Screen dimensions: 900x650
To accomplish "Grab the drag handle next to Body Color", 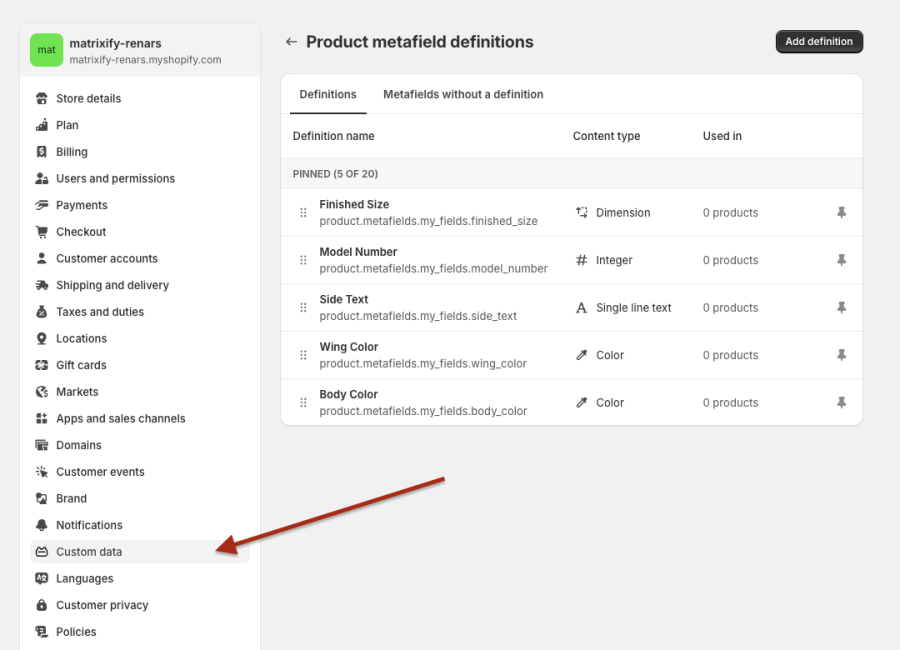I will click(x=303, y=402).
